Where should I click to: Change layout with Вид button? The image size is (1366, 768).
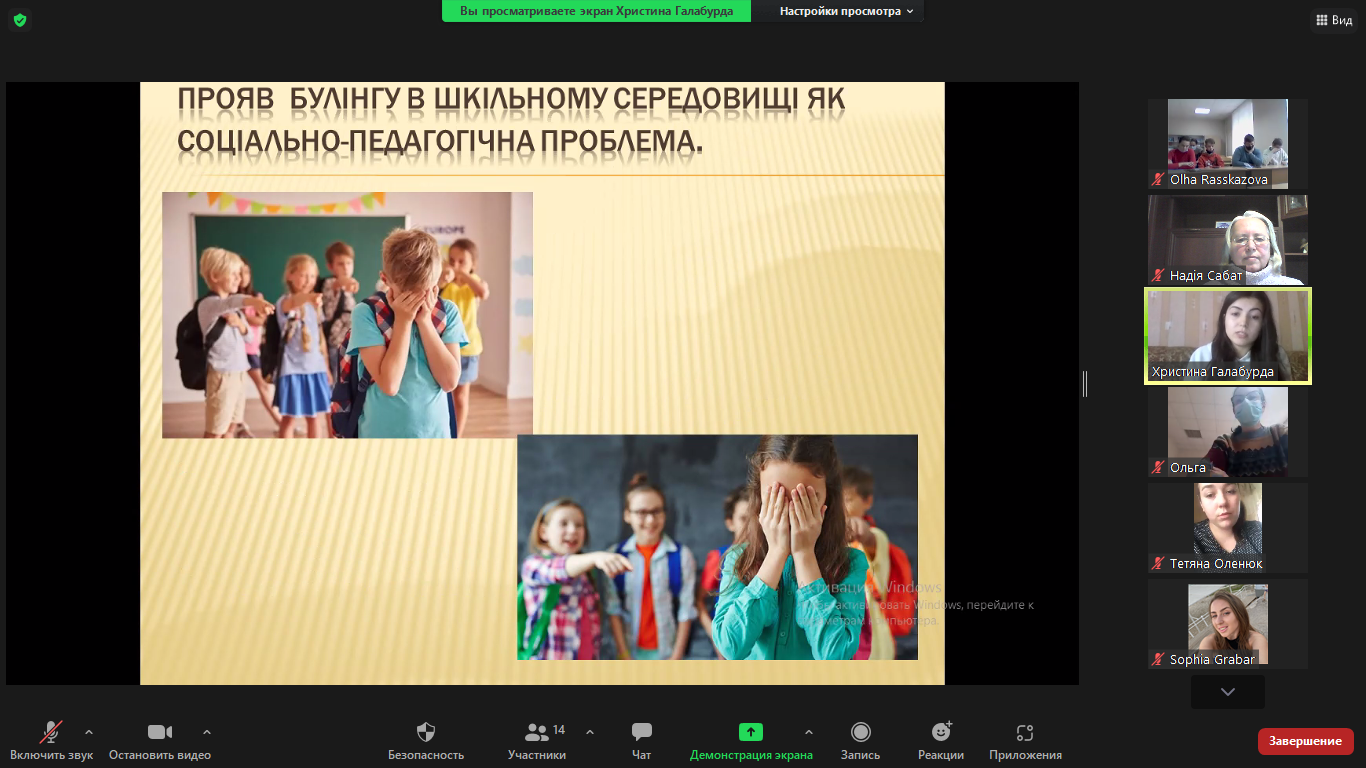tap(1333, 20)
